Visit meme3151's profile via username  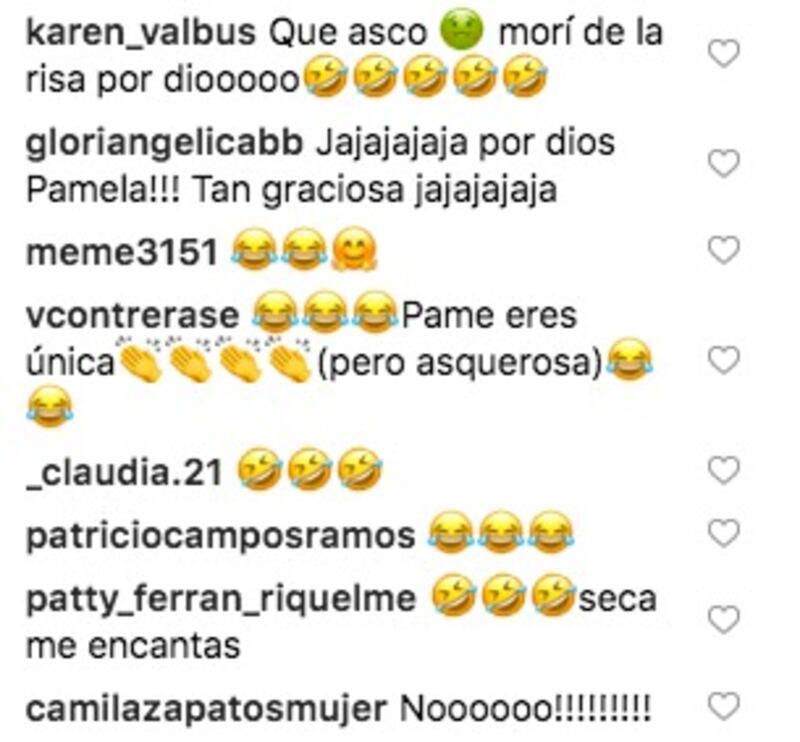(122, 253)
